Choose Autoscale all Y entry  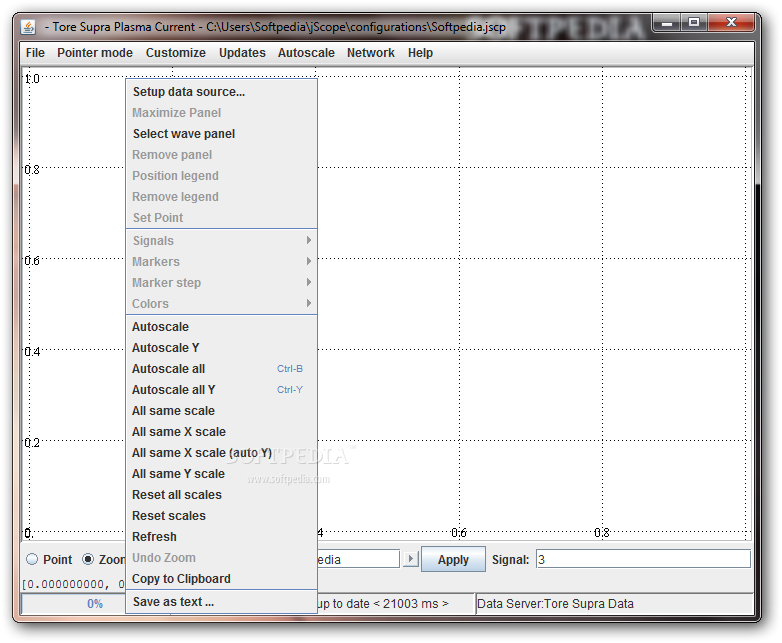221,390
